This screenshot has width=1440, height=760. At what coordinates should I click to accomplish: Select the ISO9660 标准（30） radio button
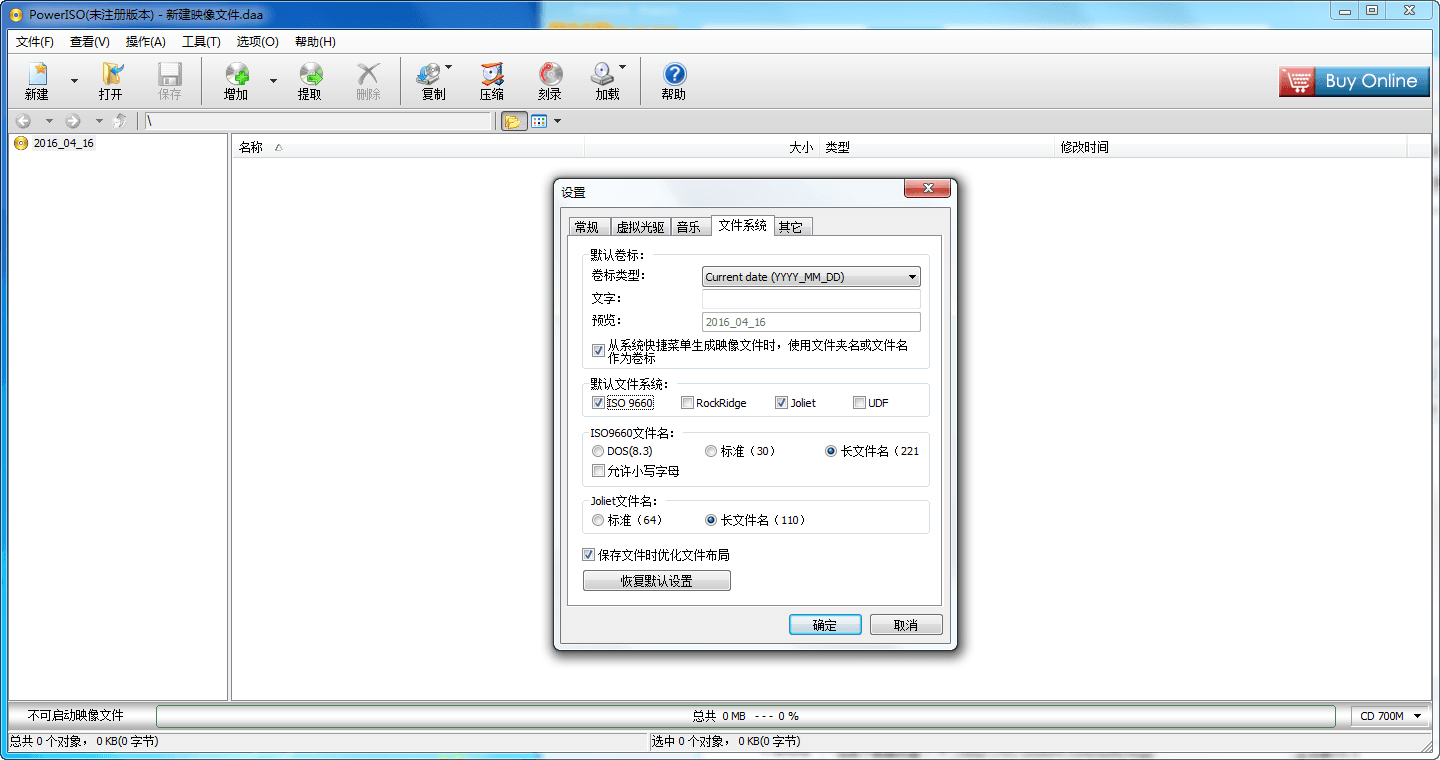click(711, 451)
